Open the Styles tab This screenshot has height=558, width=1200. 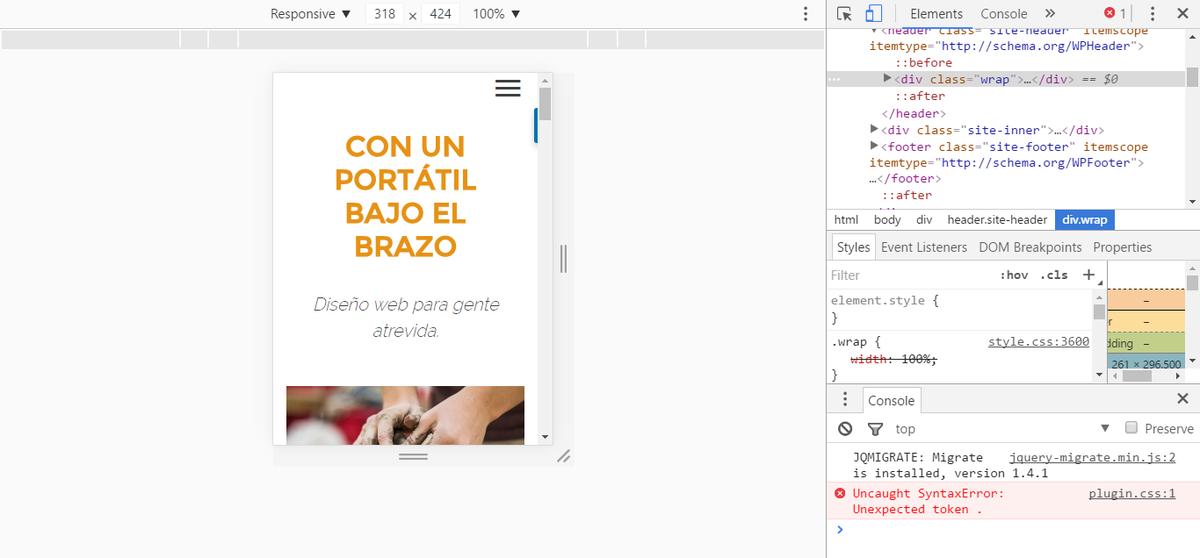[x=853, y=247]
